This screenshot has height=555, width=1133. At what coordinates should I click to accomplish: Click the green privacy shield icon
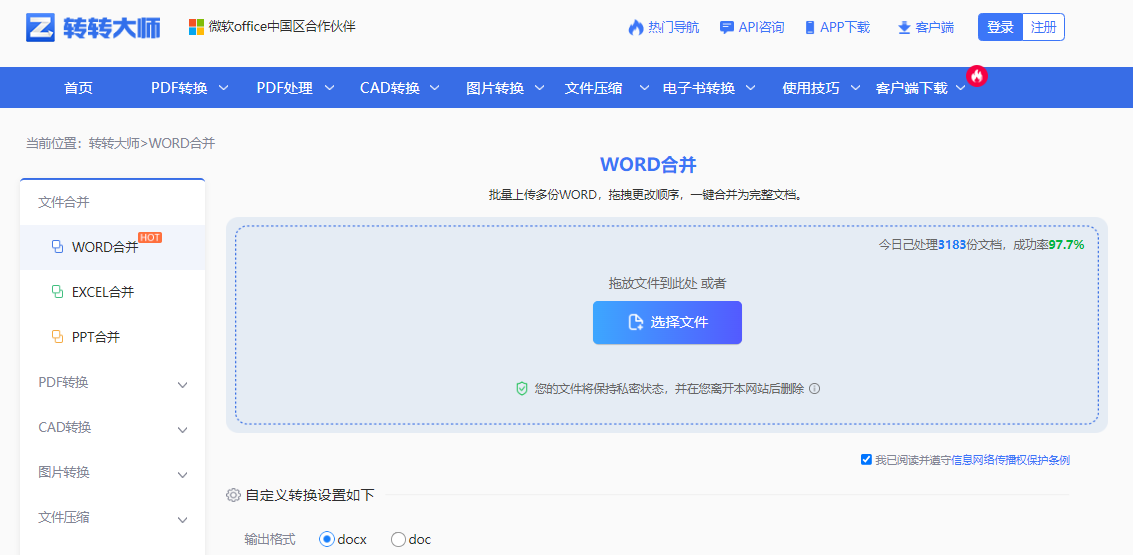click(x=522, y=389)
